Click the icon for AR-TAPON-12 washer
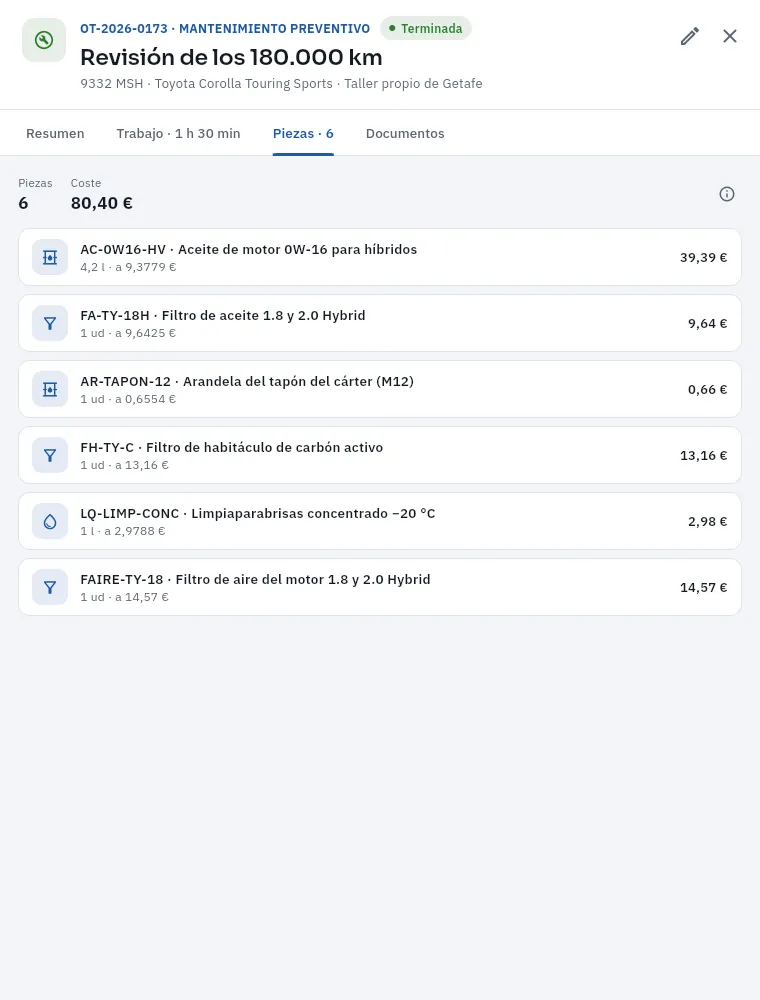Screen dimensions: 760x1000 point(50,389)
